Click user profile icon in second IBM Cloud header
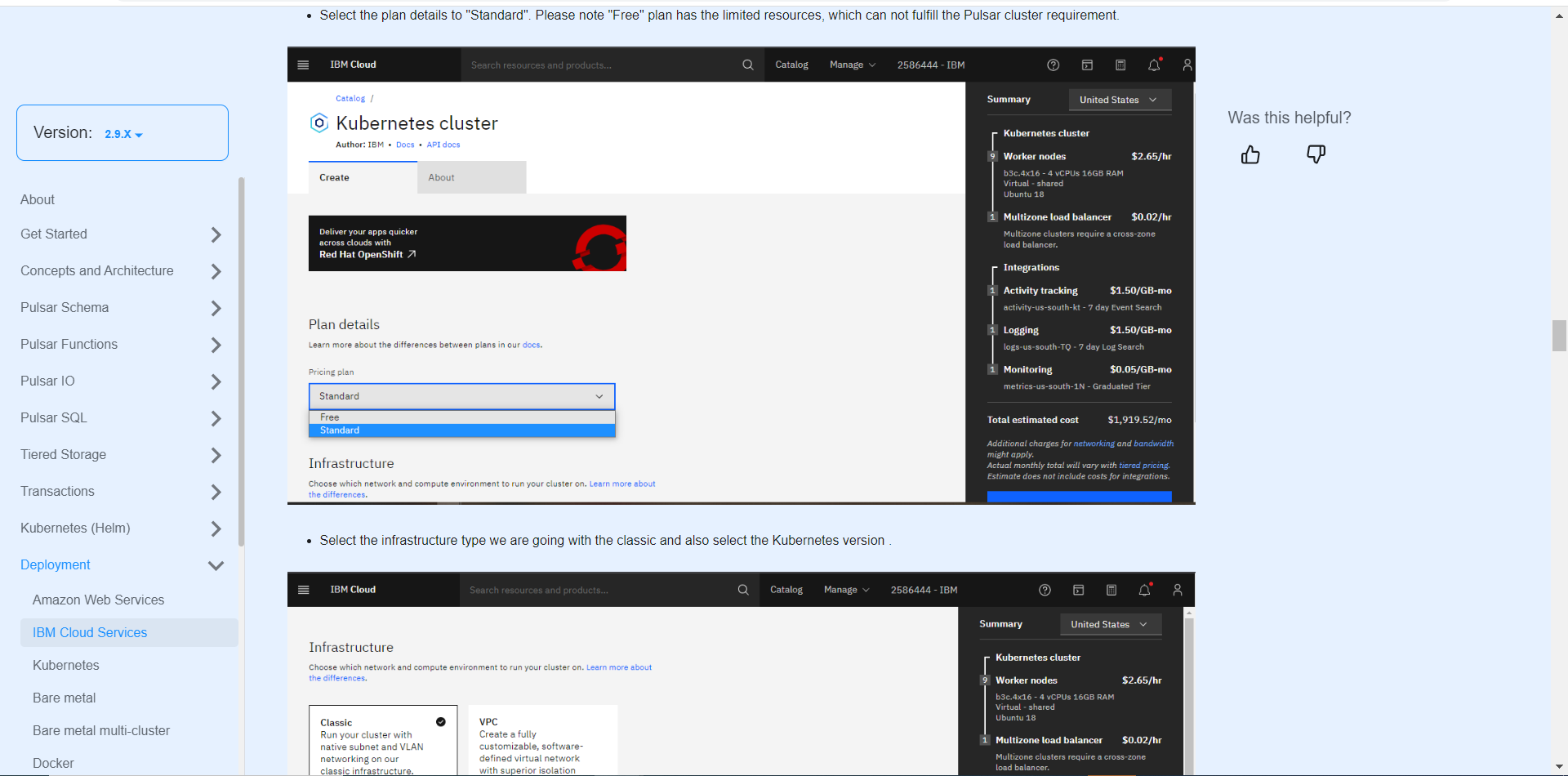The image size is (1568, 776). pyautogui.click(x=1178, y=590)
